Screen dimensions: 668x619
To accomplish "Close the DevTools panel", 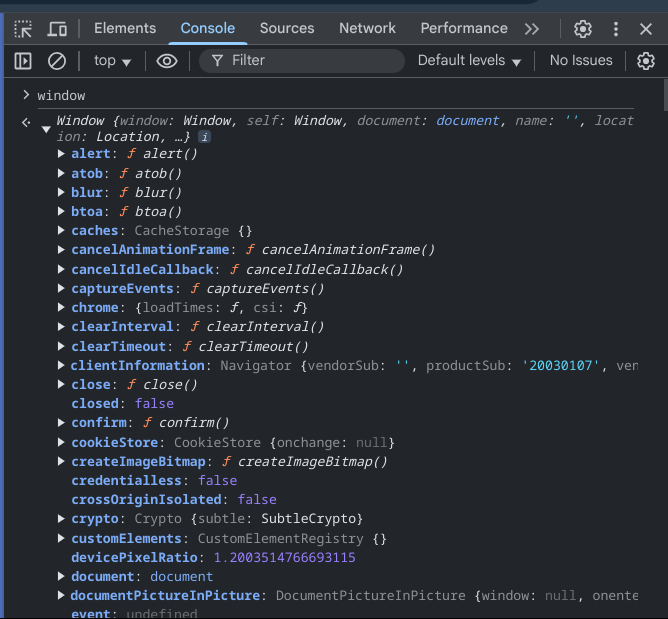I will [646, 29].
